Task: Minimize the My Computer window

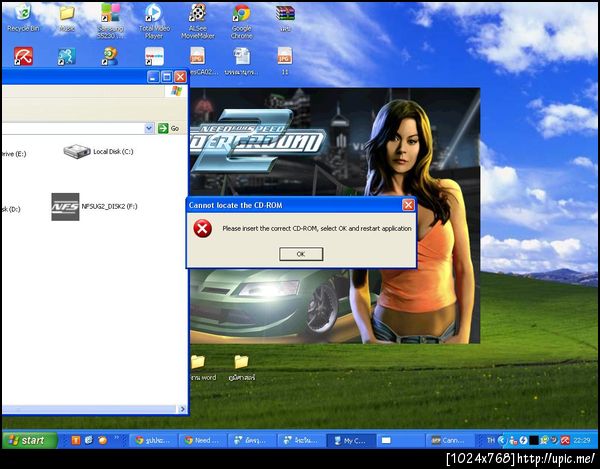Action: click(153, 77)
